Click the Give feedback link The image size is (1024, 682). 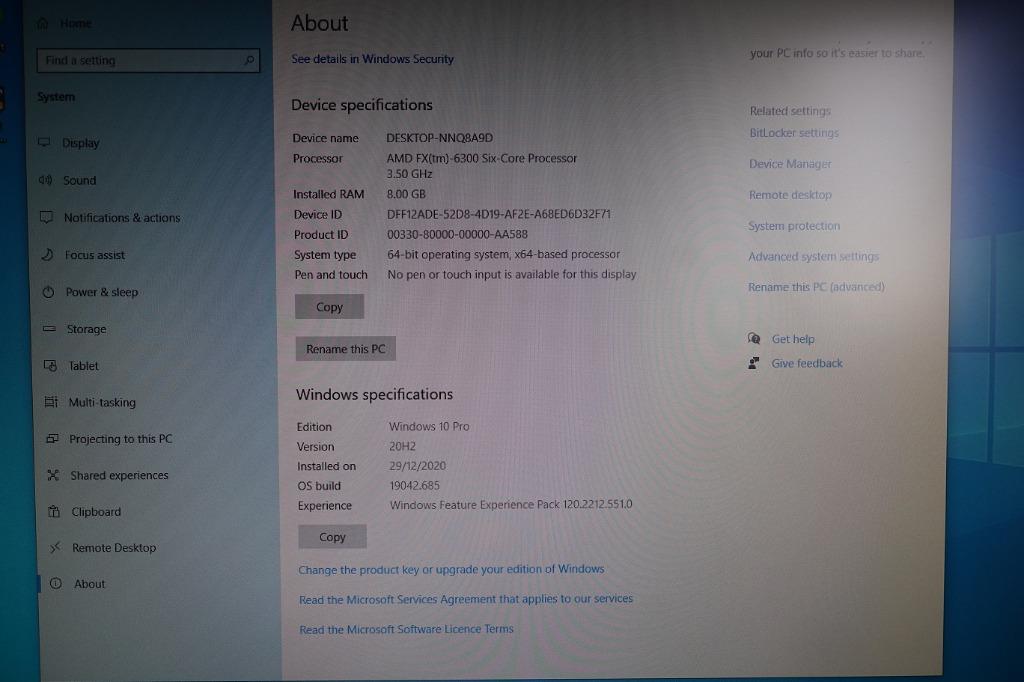tap(807, 363)
